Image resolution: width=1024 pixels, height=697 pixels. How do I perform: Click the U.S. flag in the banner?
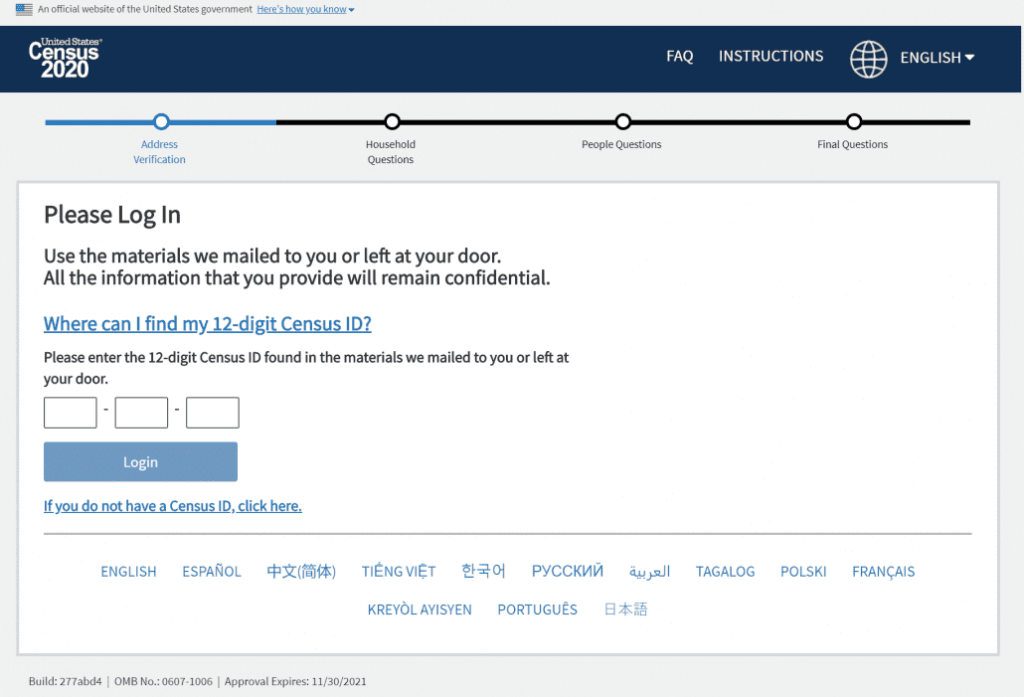coord(22,9)
